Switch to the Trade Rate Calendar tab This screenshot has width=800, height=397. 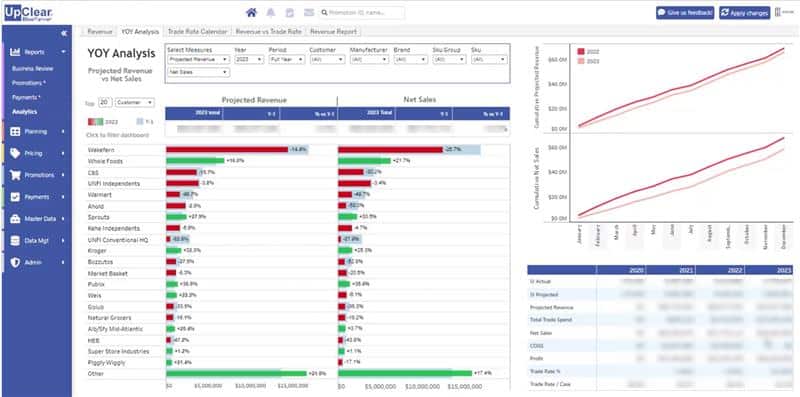coord(197,32)
